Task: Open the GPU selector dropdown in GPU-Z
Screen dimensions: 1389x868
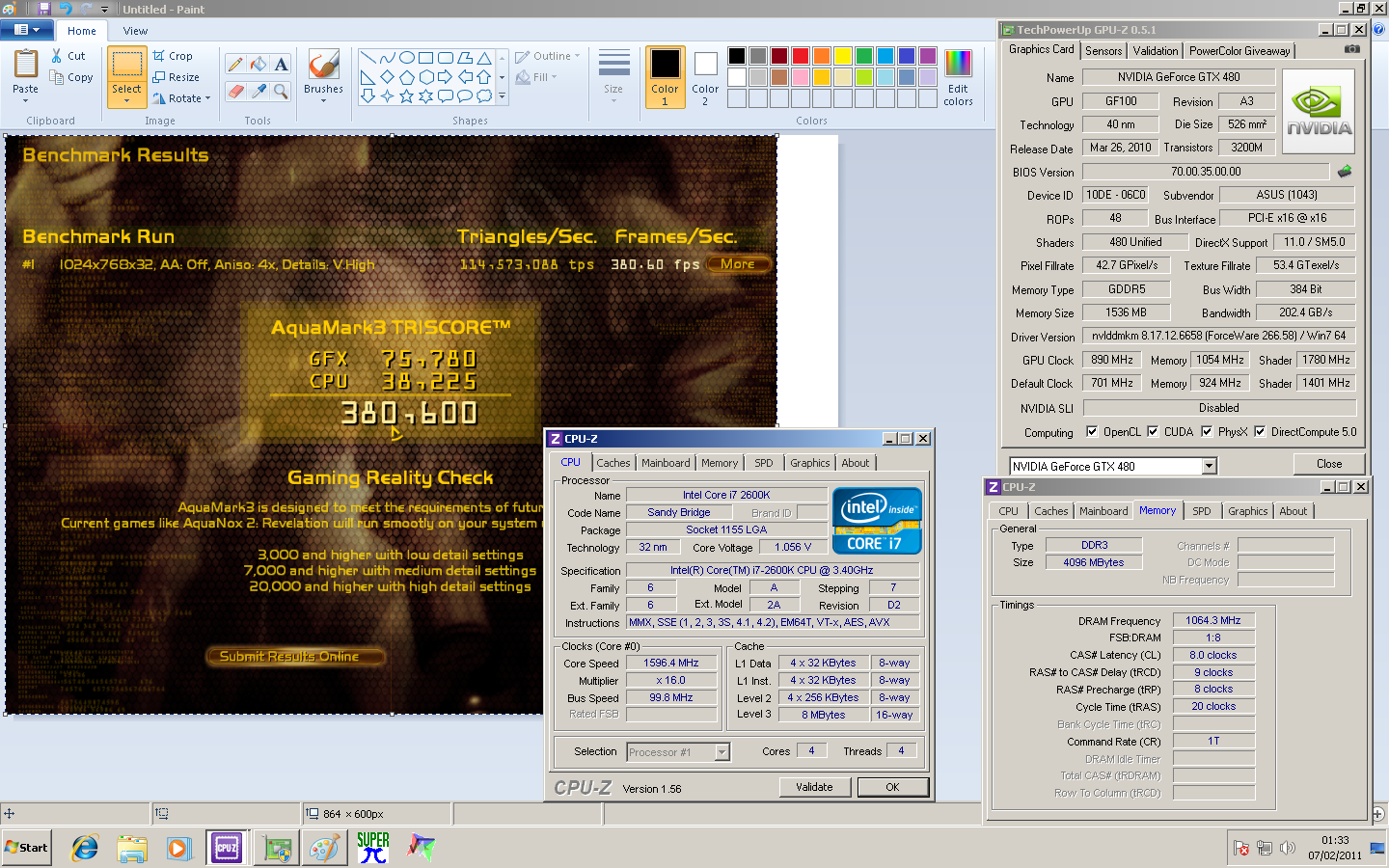Action: pyautogui.click(x=1210, y=466)
